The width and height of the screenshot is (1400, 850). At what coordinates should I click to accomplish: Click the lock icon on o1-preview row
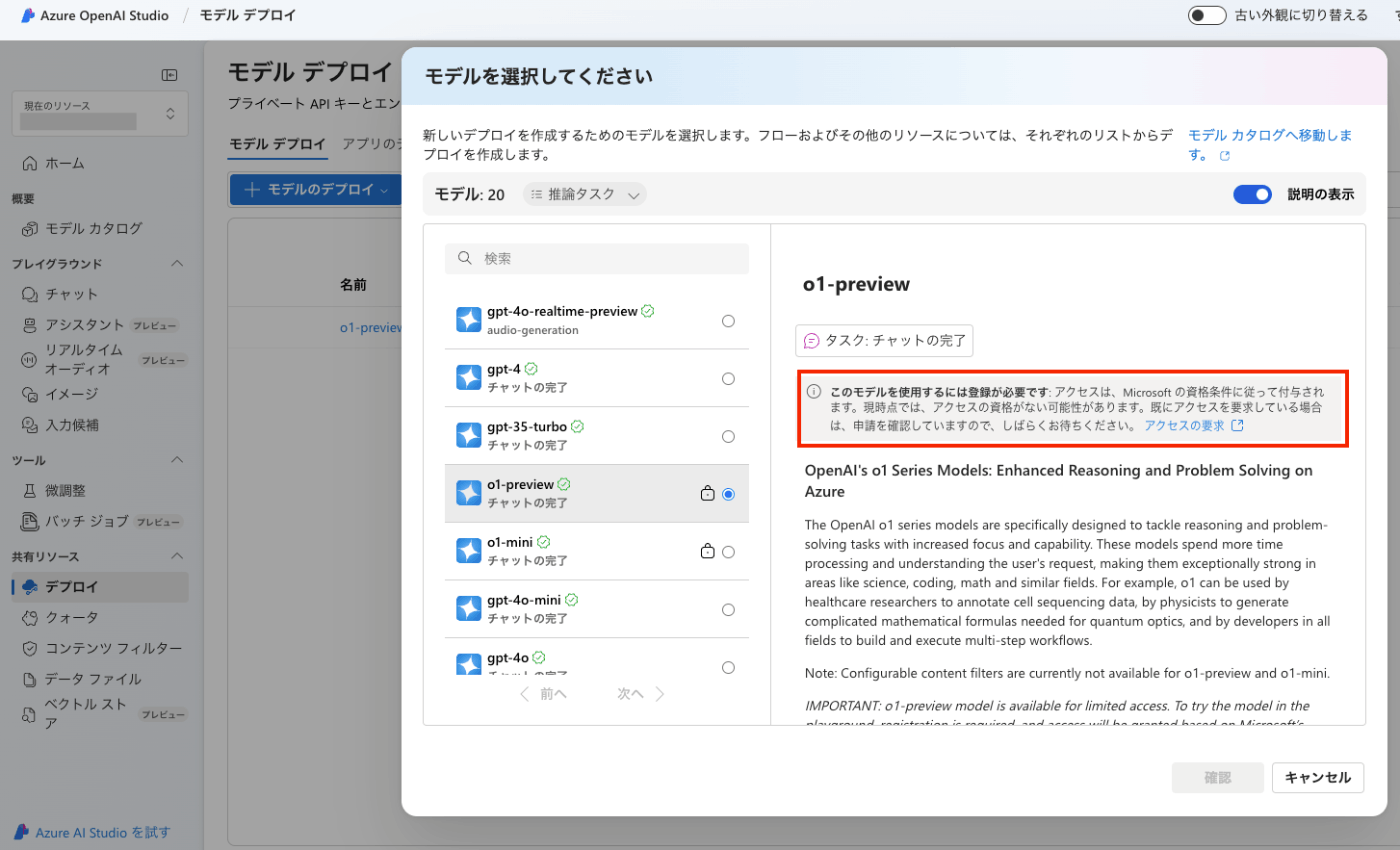pyautogui.click(x=708, y=493)
